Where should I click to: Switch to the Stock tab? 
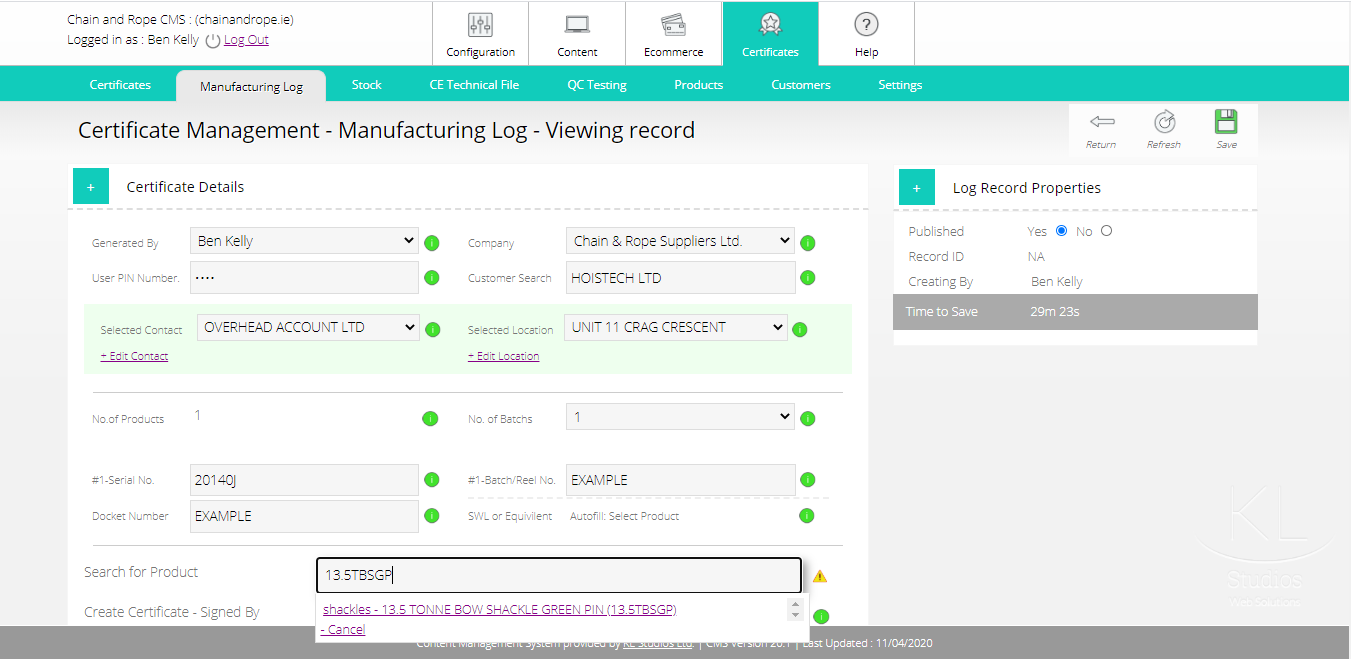[x=366, y=85]
